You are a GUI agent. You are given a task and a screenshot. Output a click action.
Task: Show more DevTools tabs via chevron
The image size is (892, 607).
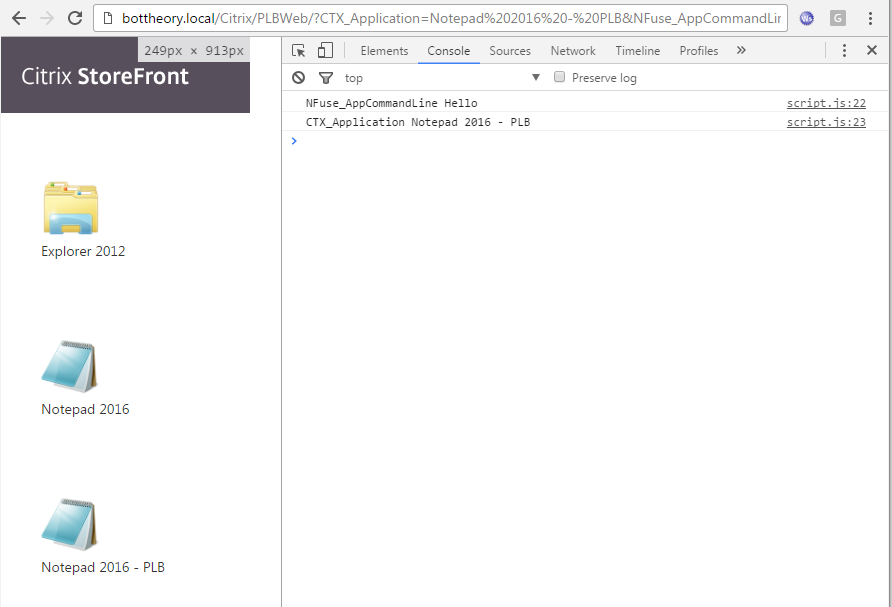(x=741, y=51)
